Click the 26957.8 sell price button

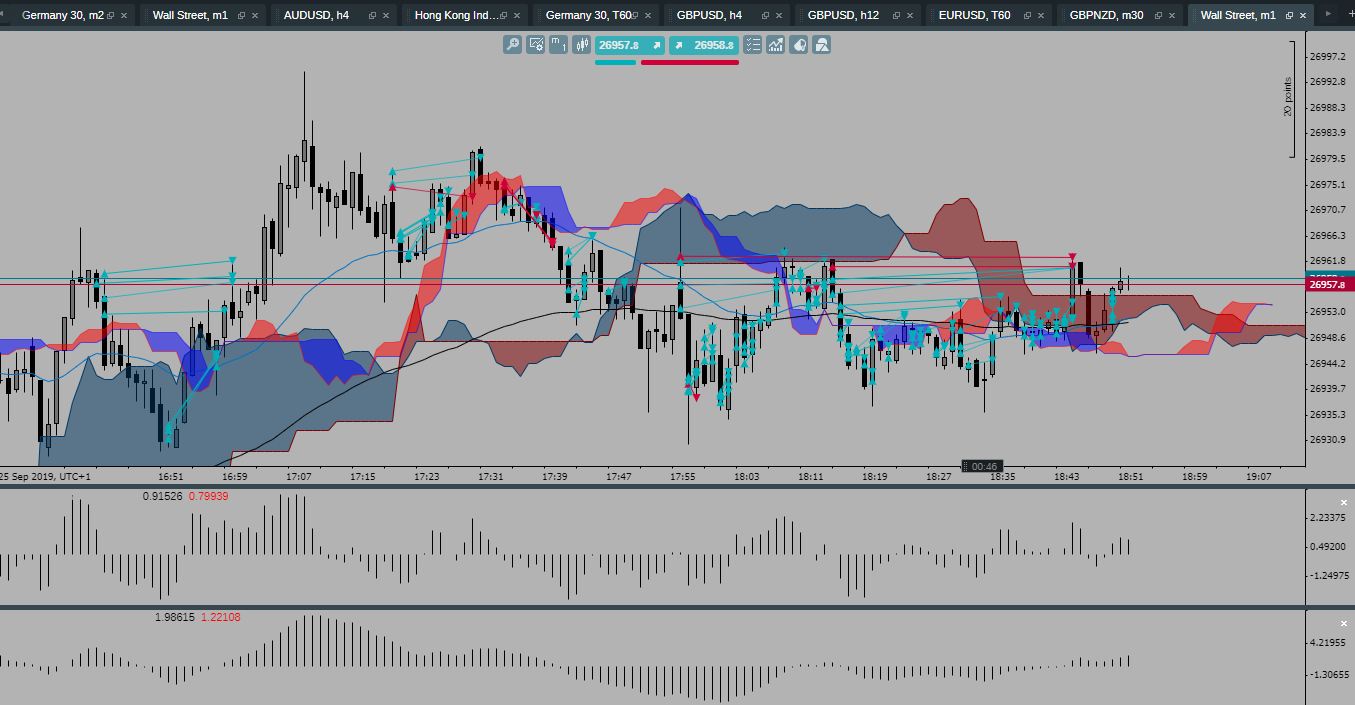(630, 45)
